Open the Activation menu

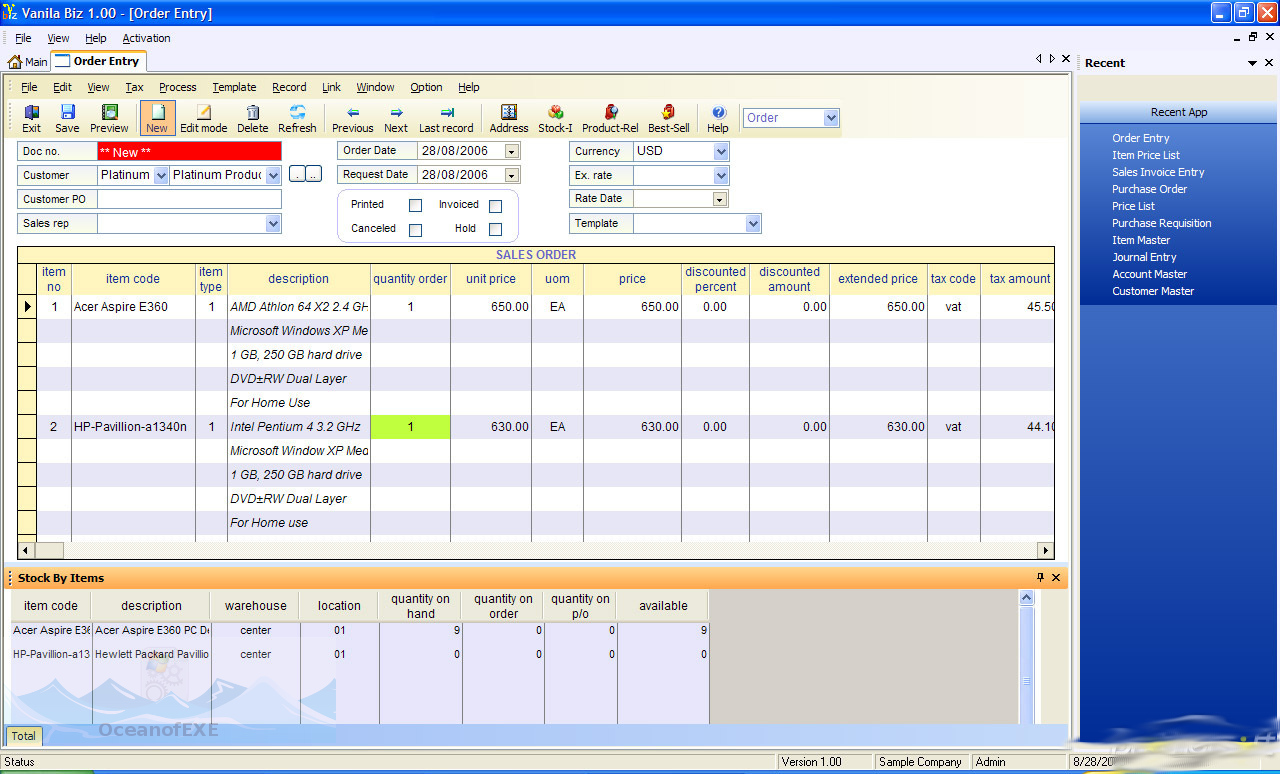tap(146, 38)
